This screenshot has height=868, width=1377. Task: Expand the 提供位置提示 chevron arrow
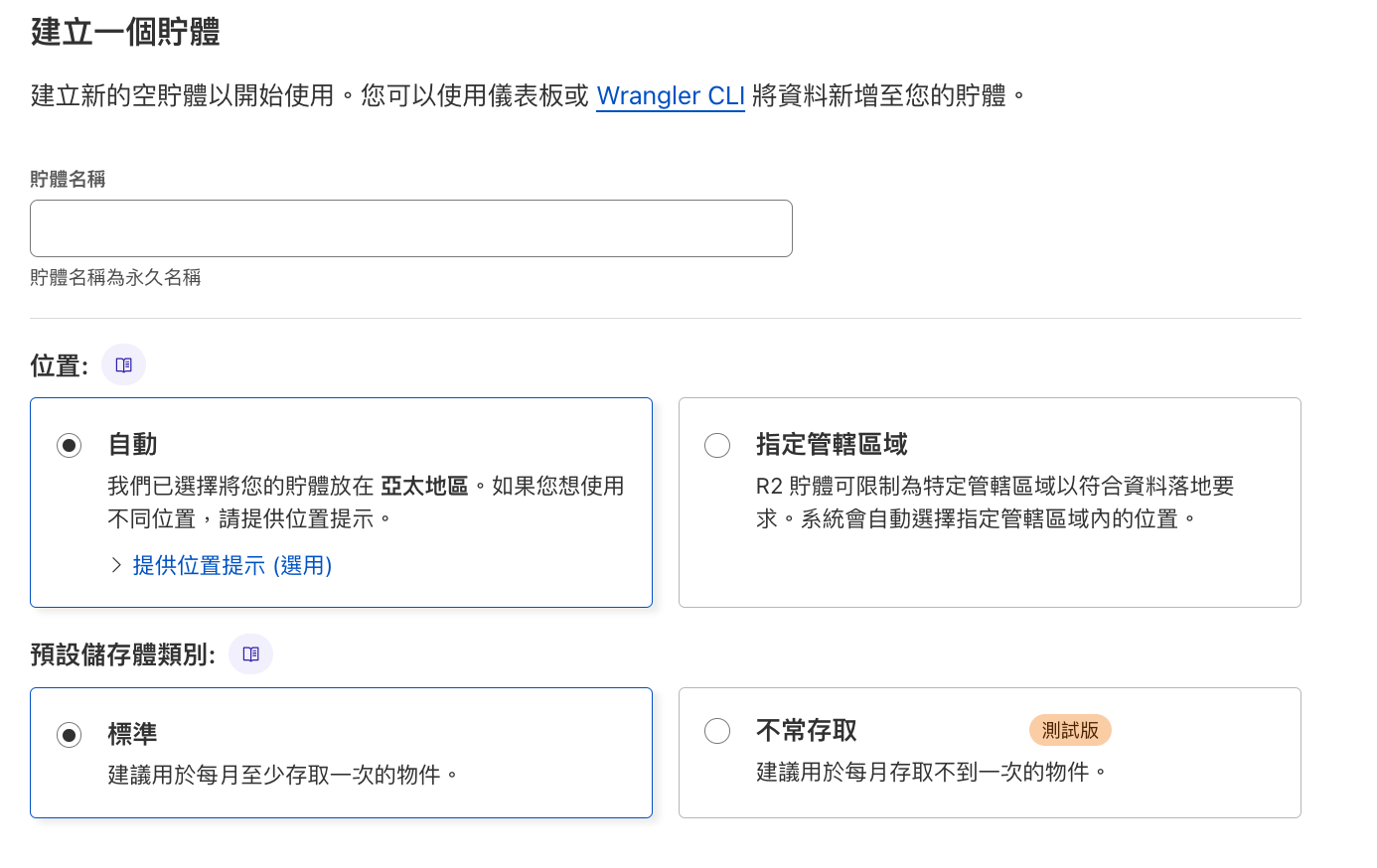[x=116, y=565]
